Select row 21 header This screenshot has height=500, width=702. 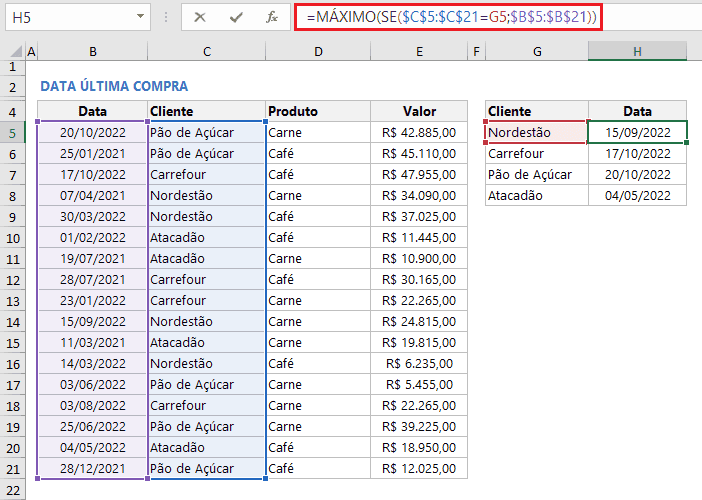[x=12, y=469]
